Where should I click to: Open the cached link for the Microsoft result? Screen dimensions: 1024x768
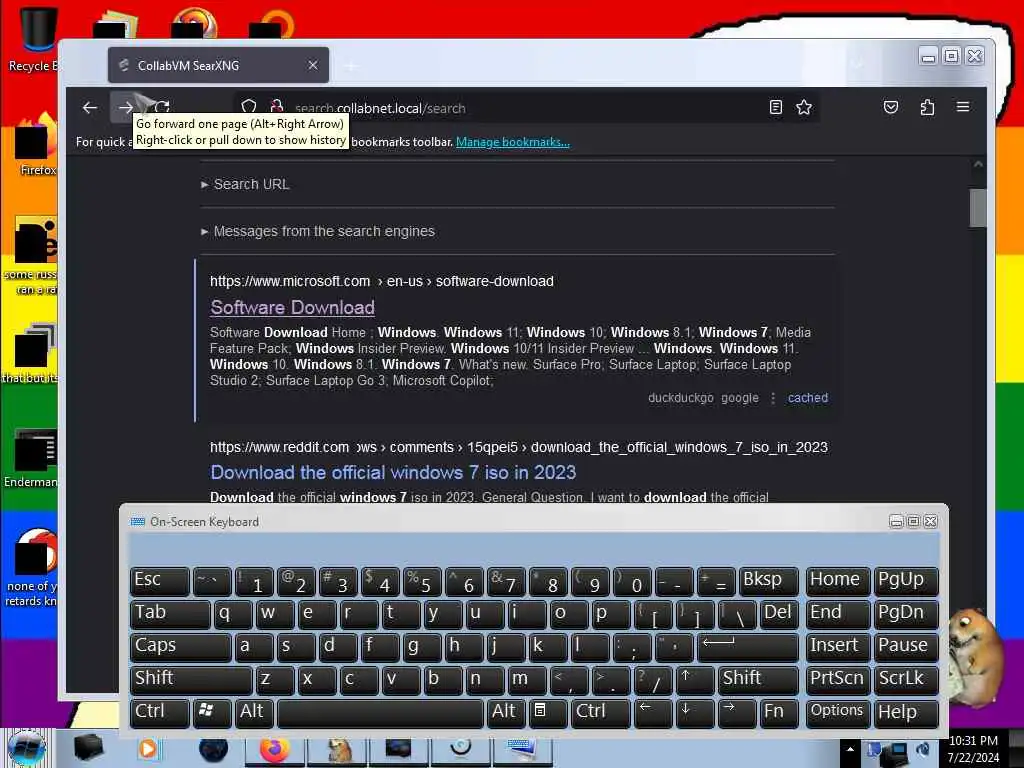pos(808,398)
